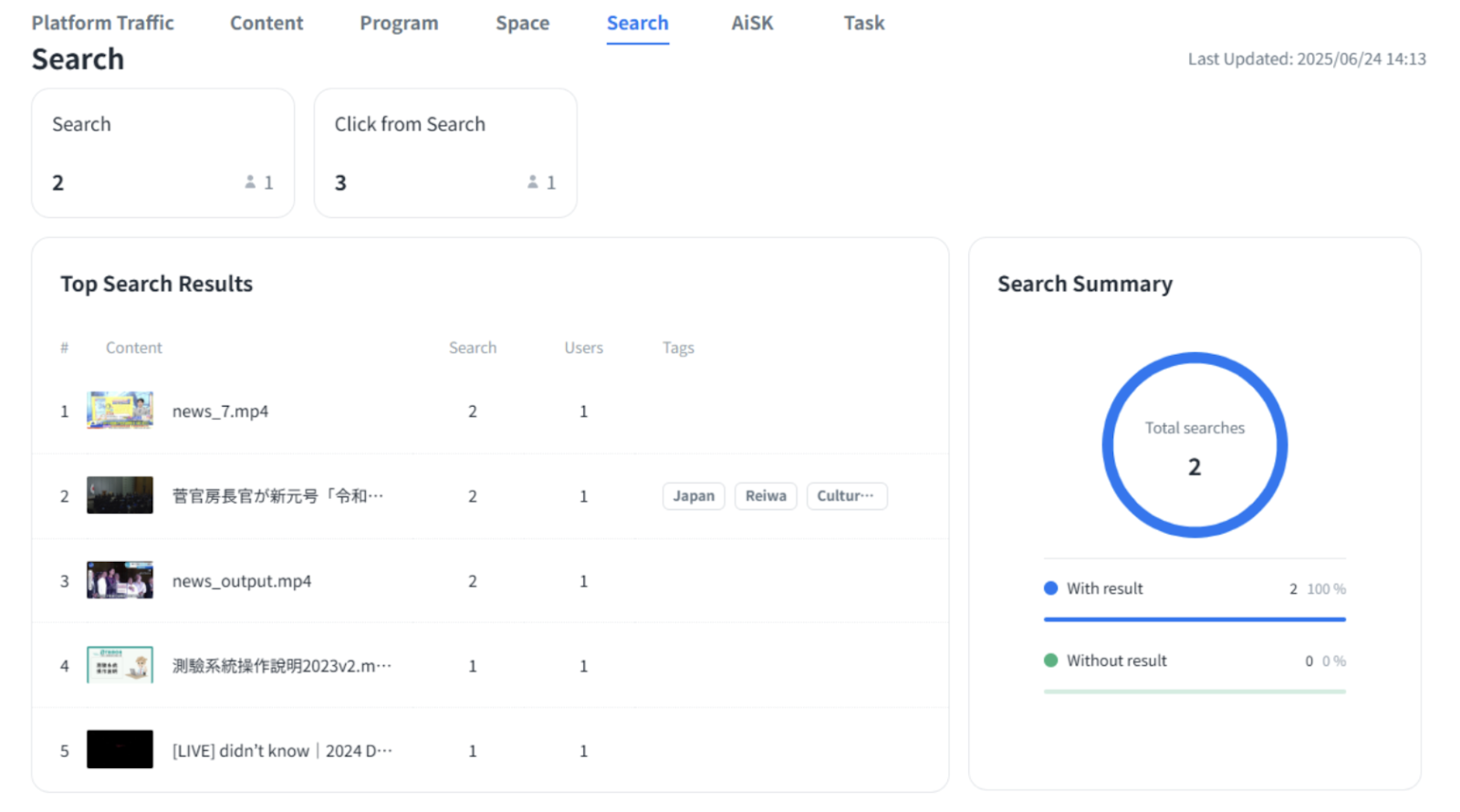The width and height of the screenshot is (1460, 812).
Task: Sort by the Users column header
Action: pos(583,348)
